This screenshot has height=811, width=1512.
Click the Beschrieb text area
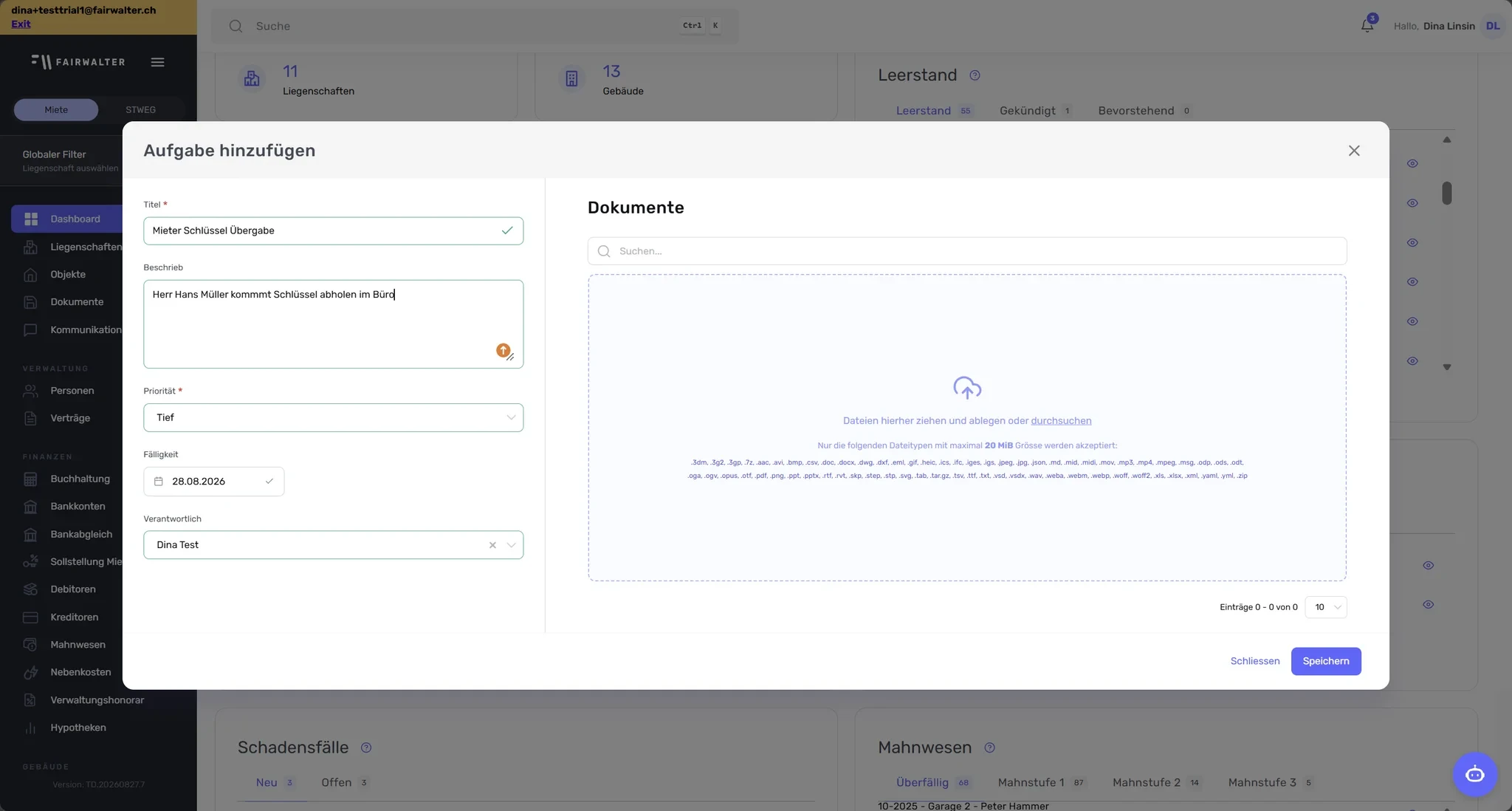tap(333, 324)
